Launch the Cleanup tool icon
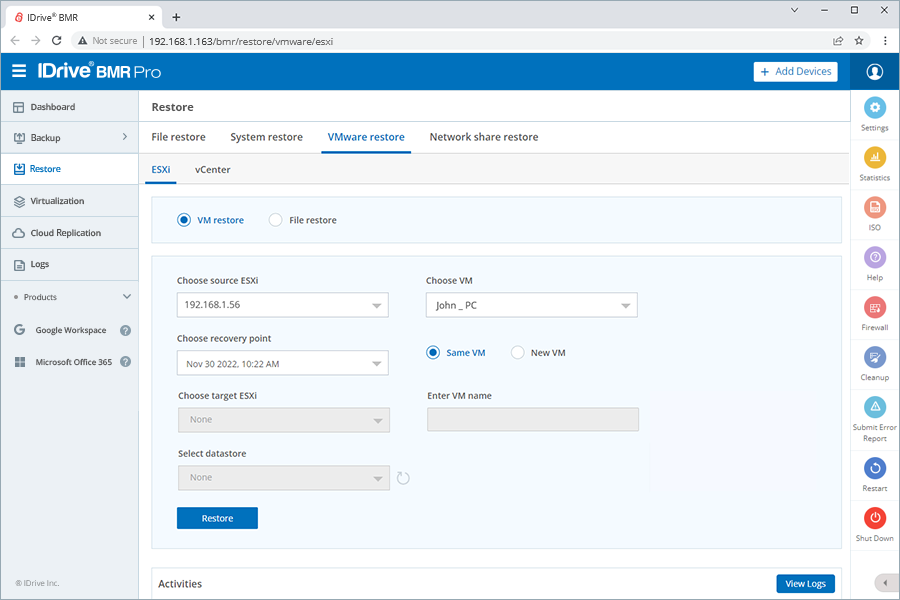This screenshot has height=600, width=900. [874, 357]
